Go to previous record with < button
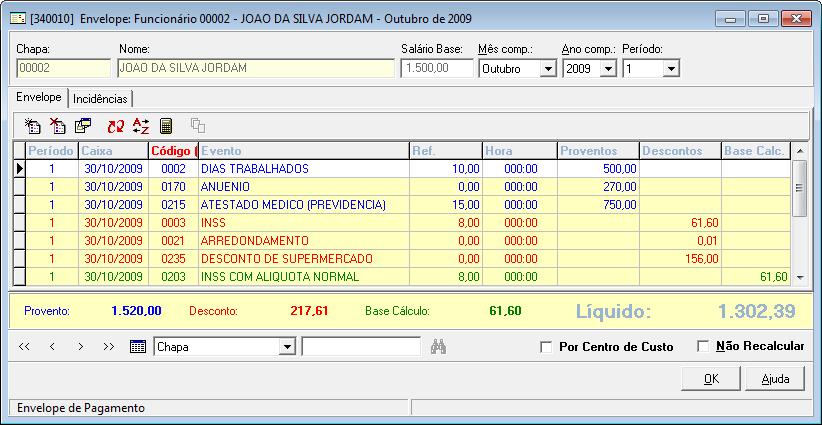 (52, 347)
